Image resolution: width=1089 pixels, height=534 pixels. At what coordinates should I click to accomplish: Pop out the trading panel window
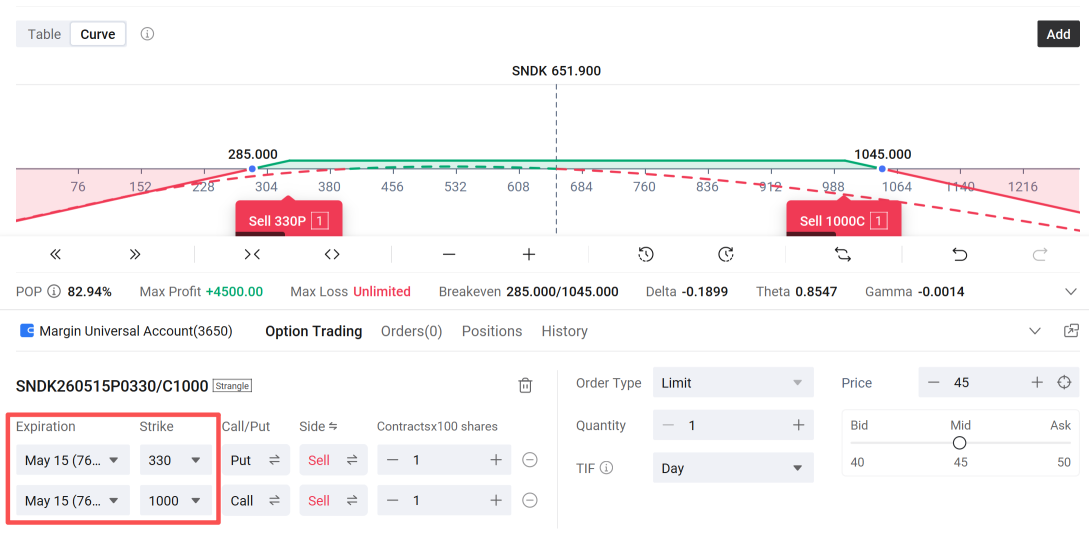coord(1072,331)
